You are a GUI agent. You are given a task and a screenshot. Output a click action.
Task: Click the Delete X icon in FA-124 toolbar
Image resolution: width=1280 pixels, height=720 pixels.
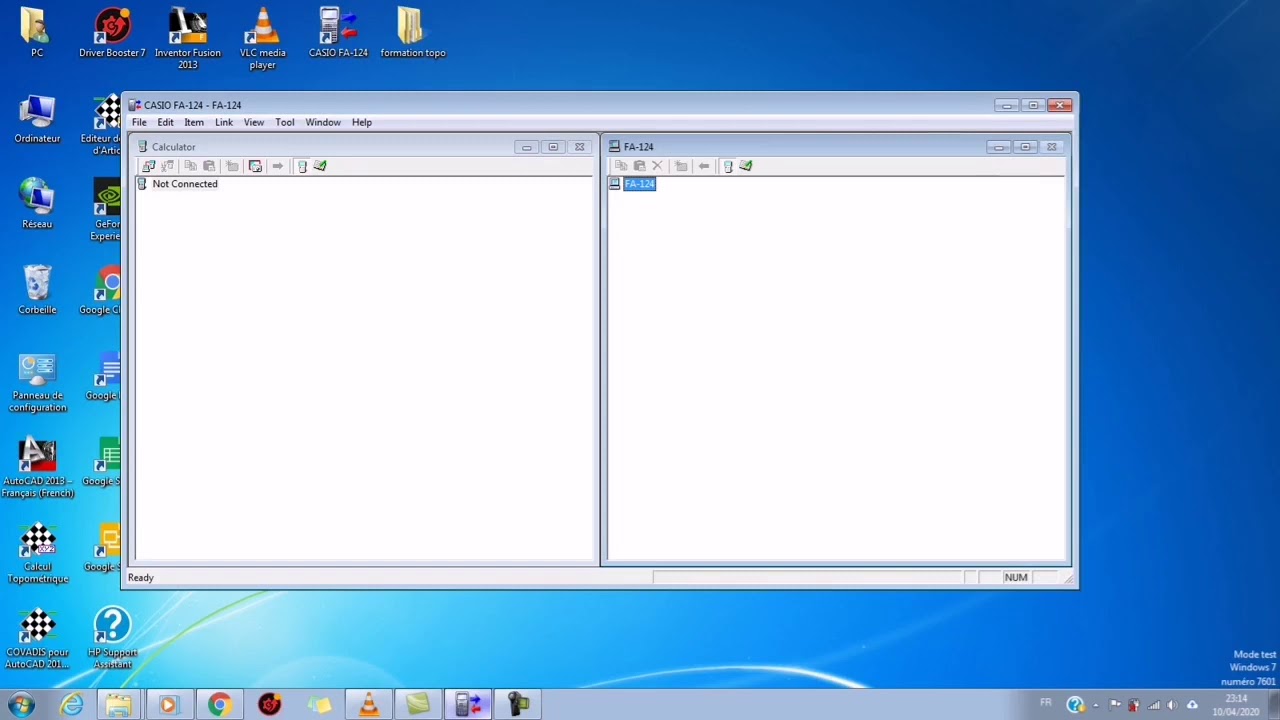point(657,166)
